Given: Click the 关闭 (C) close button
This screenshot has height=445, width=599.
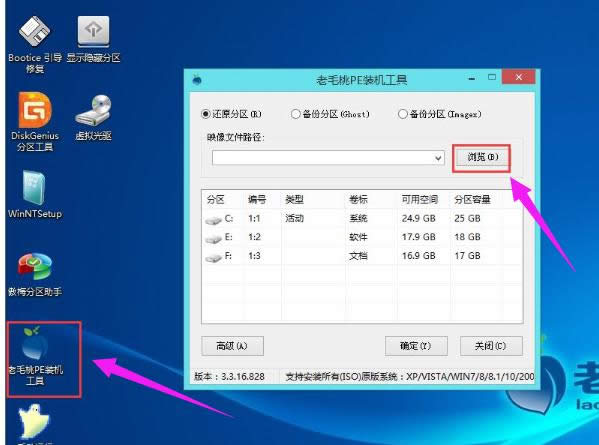Looking at the screenshot, I should 491,346.
